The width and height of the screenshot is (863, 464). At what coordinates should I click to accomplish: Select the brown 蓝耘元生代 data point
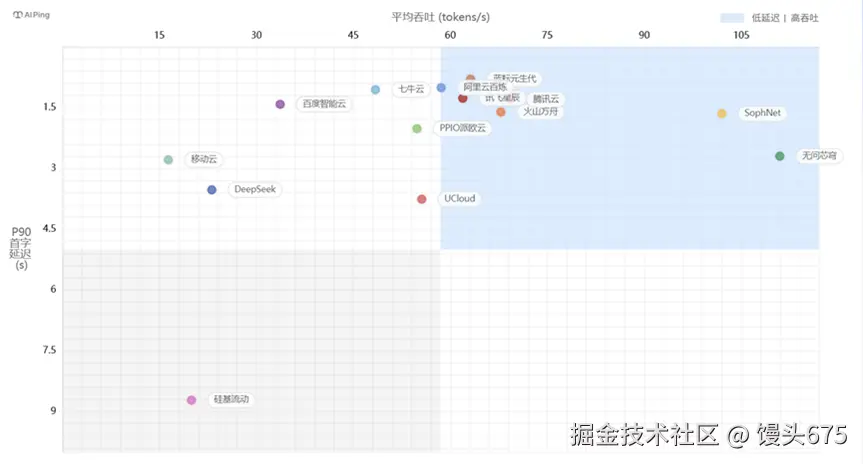tap(470, 79)
